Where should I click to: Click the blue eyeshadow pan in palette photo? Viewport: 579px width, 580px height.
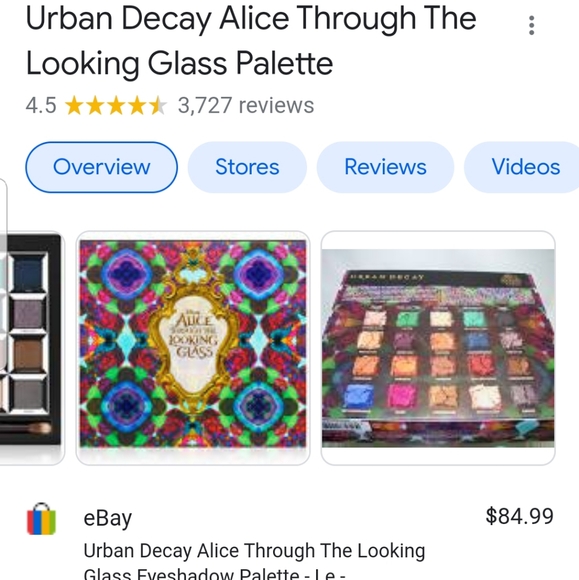click(358, 395)
